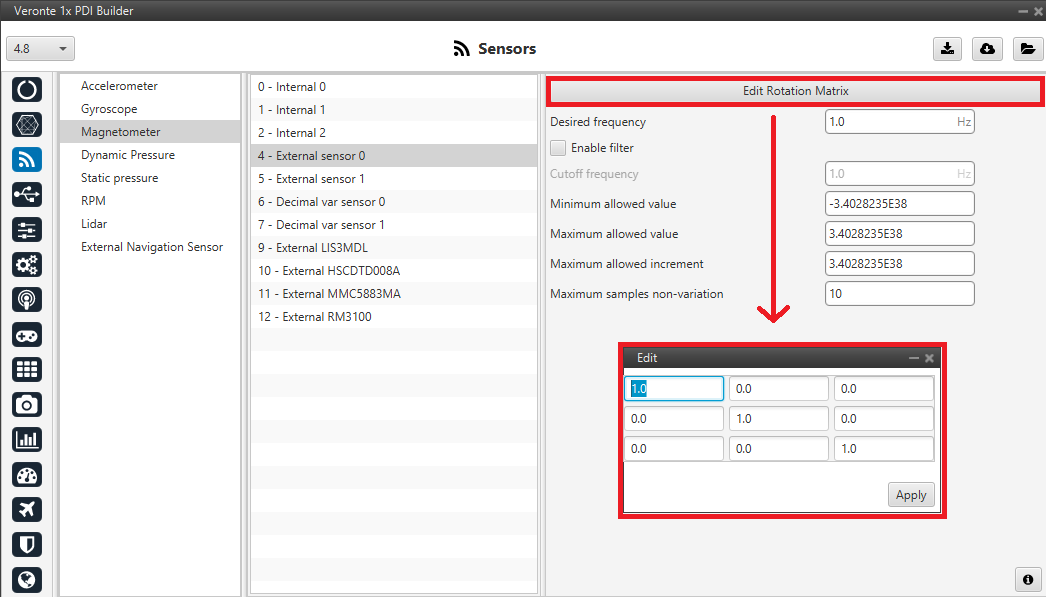Select External Navigation Sensor category
1046x597 pixels.
(149, 247)
